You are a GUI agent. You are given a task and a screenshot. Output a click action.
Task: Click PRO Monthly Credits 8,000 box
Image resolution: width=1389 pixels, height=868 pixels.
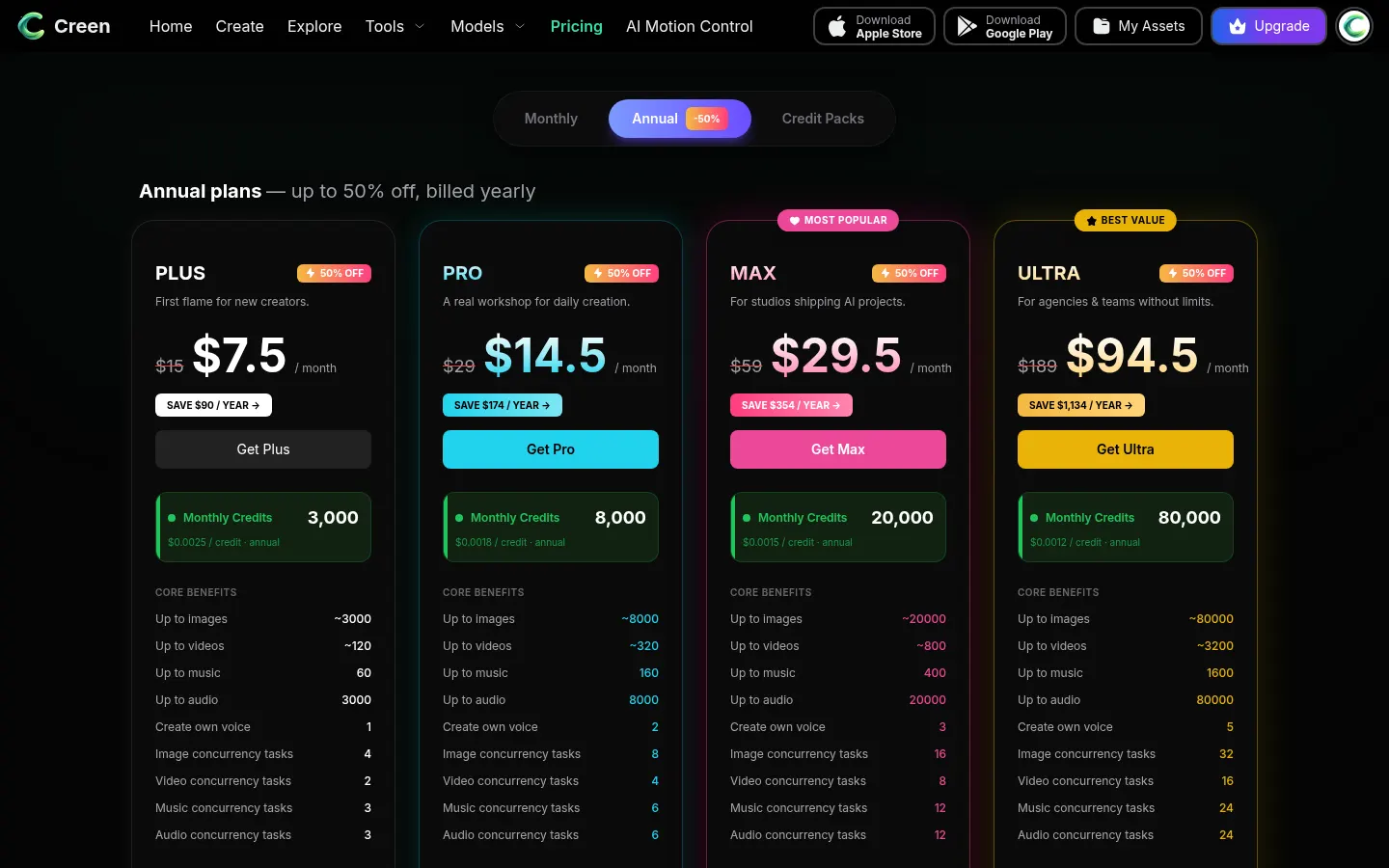click(551, 528)
